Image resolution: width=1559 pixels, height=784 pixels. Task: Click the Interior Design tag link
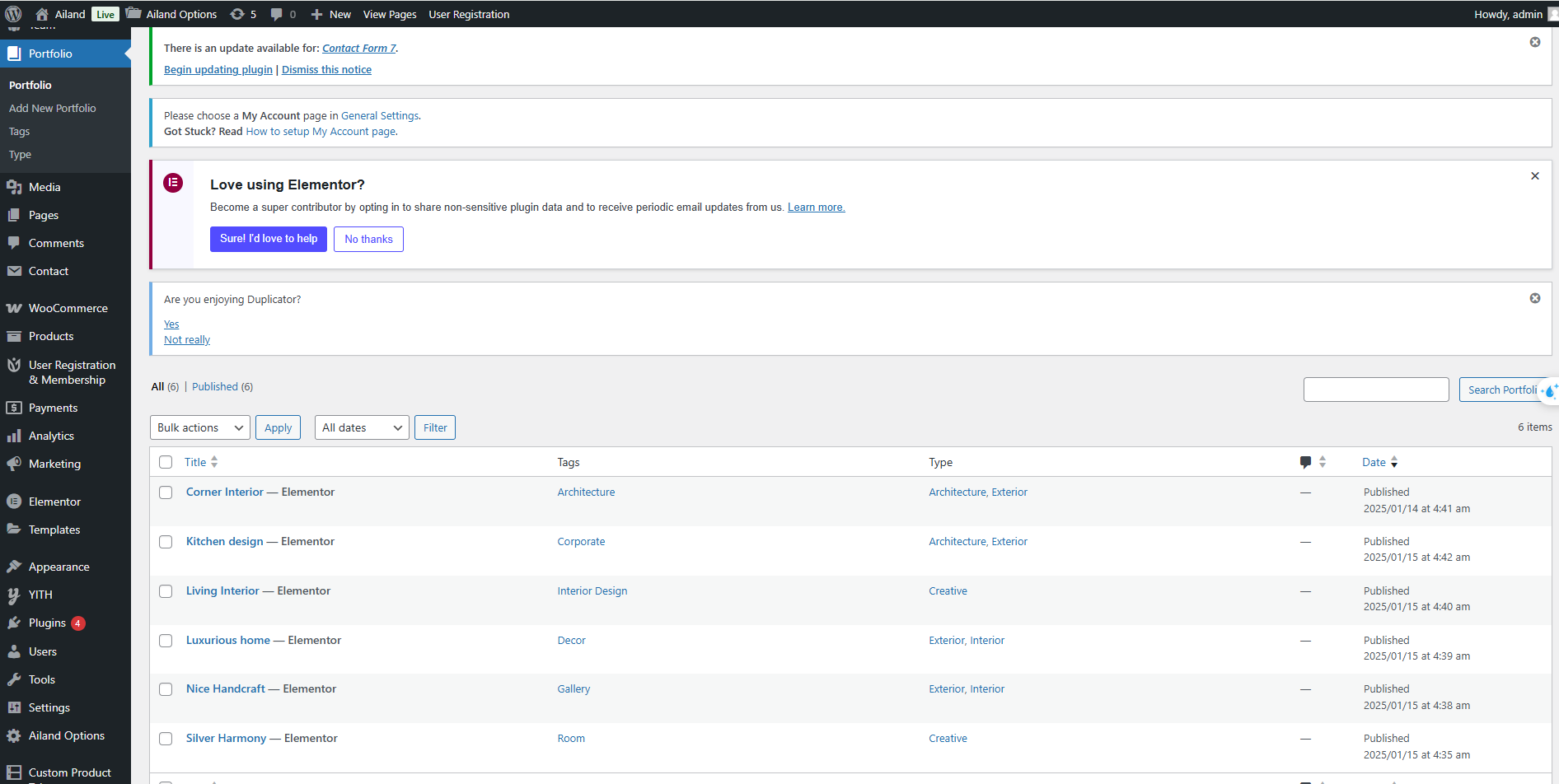coord(592,590)
